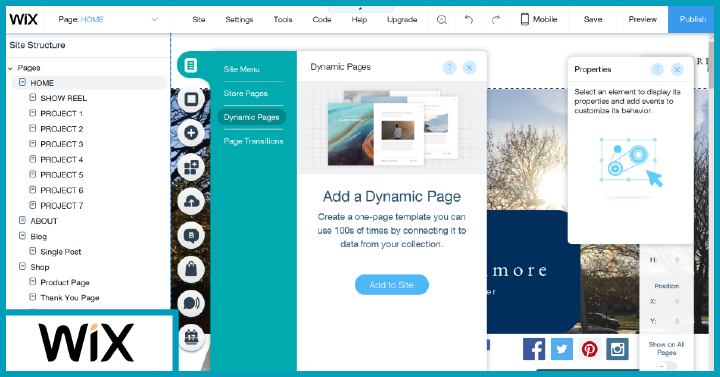
Task: Select Shop page in tree
Action: tap(40, 267)
